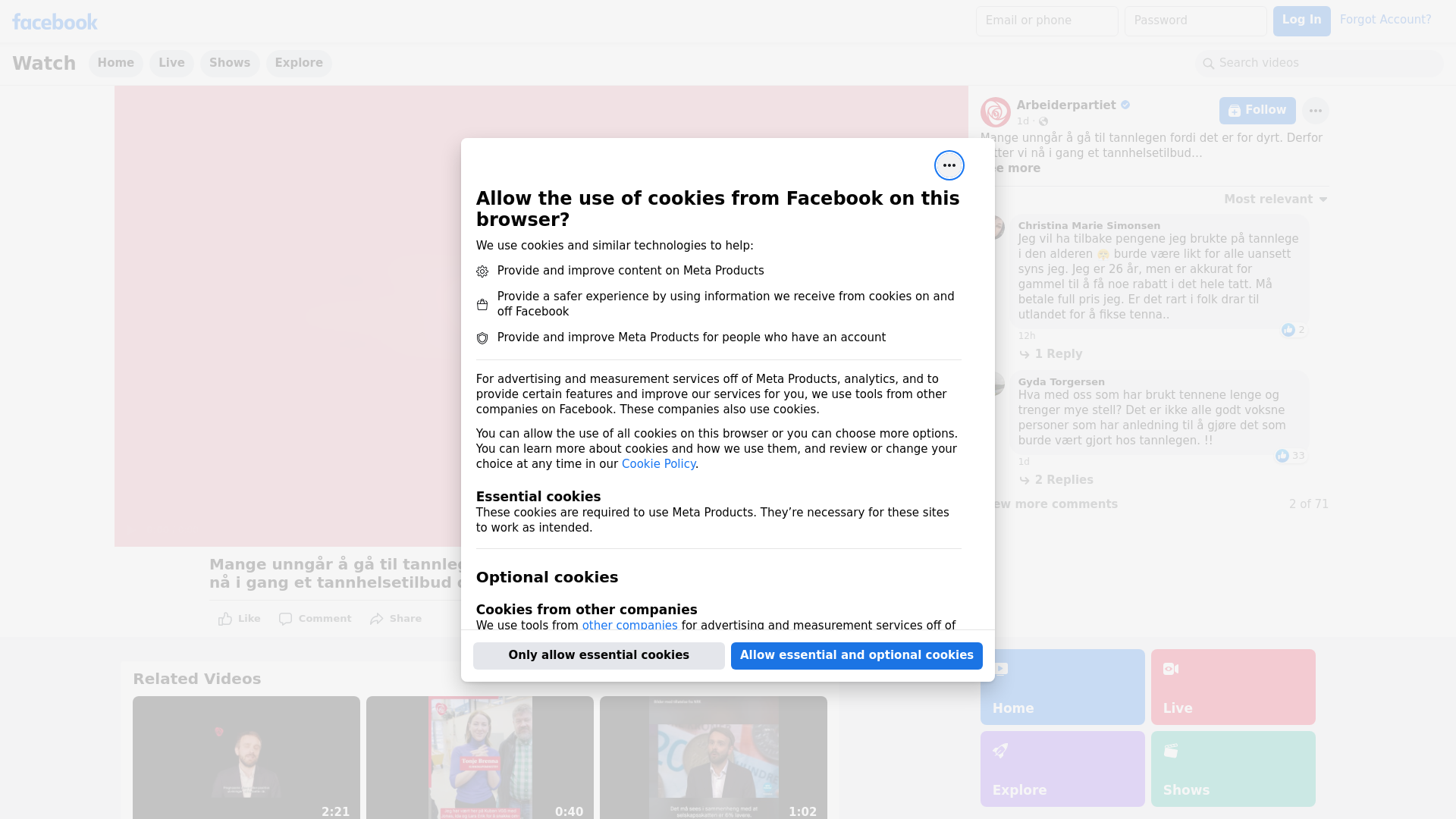Screen dimensions: 1456x819
Task: Click the 1d post timestamp under Arbeiderpartiet
Action: pyautogui.click(x=1023, y=121)
